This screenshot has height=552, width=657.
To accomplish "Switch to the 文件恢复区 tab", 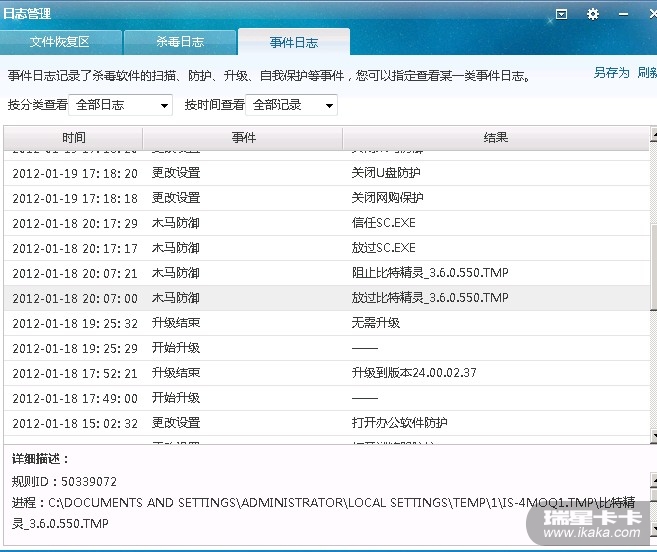I will point(60,42).
